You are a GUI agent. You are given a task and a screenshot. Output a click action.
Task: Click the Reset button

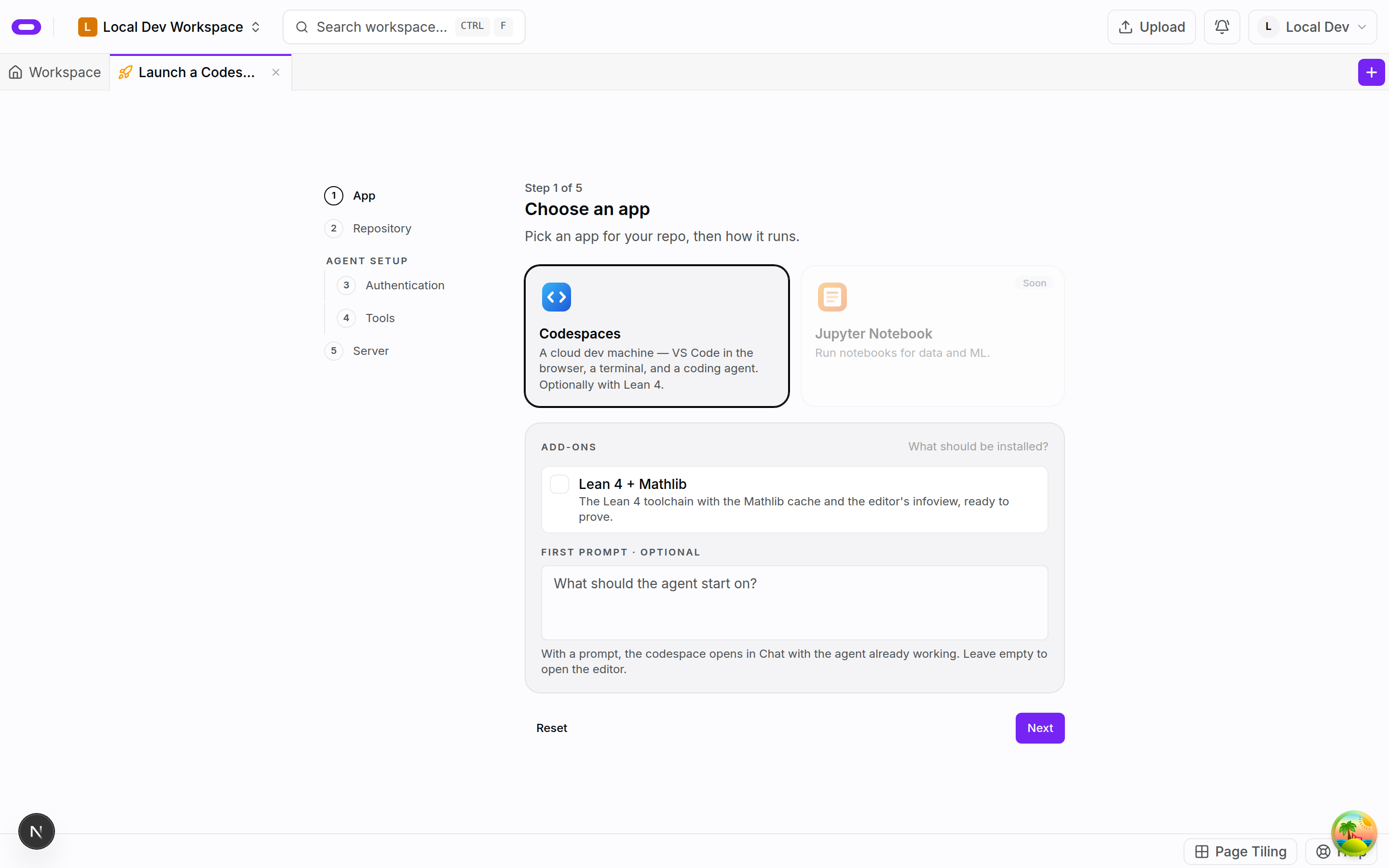[x=552, y=728]
